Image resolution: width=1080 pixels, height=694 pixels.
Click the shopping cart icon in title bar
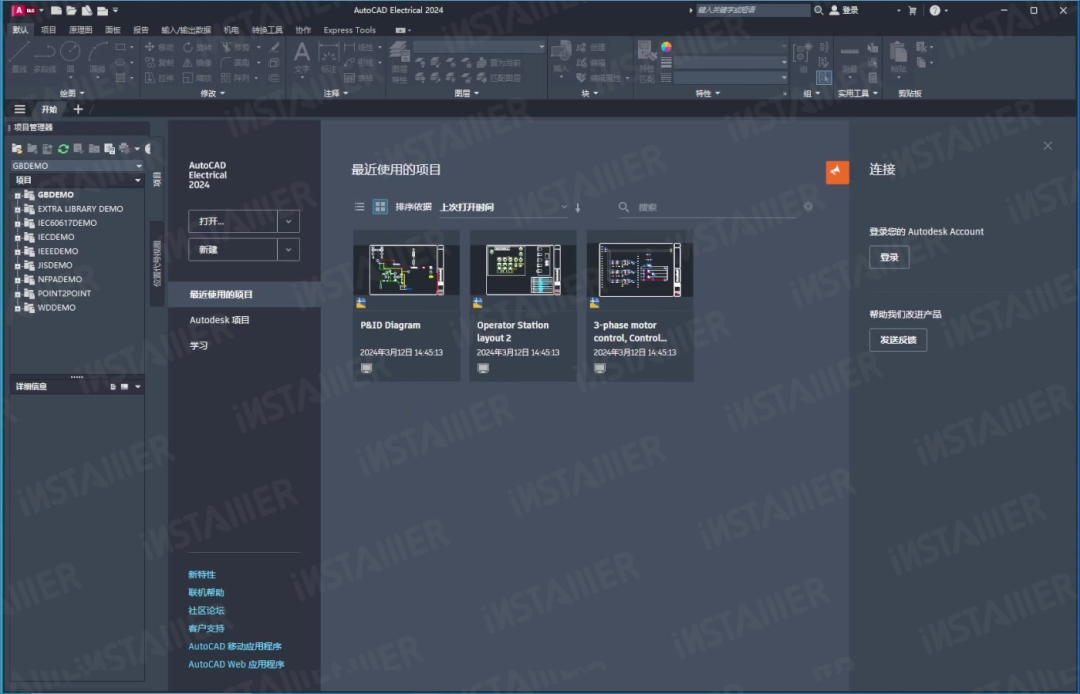[x=913, y=10]
